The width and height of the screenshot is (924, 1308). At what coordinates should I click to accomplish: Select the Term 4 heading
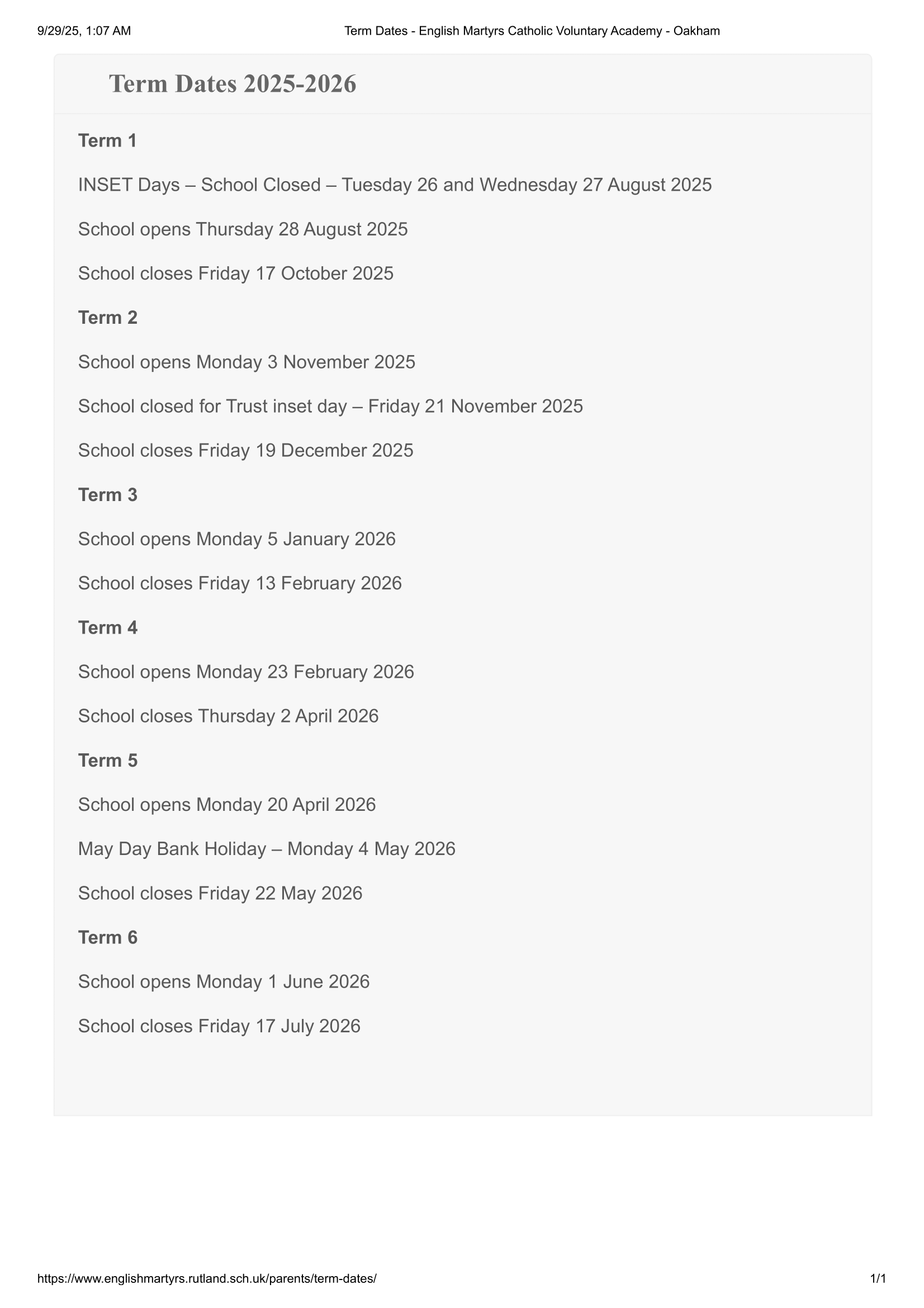tap(107, 628)
